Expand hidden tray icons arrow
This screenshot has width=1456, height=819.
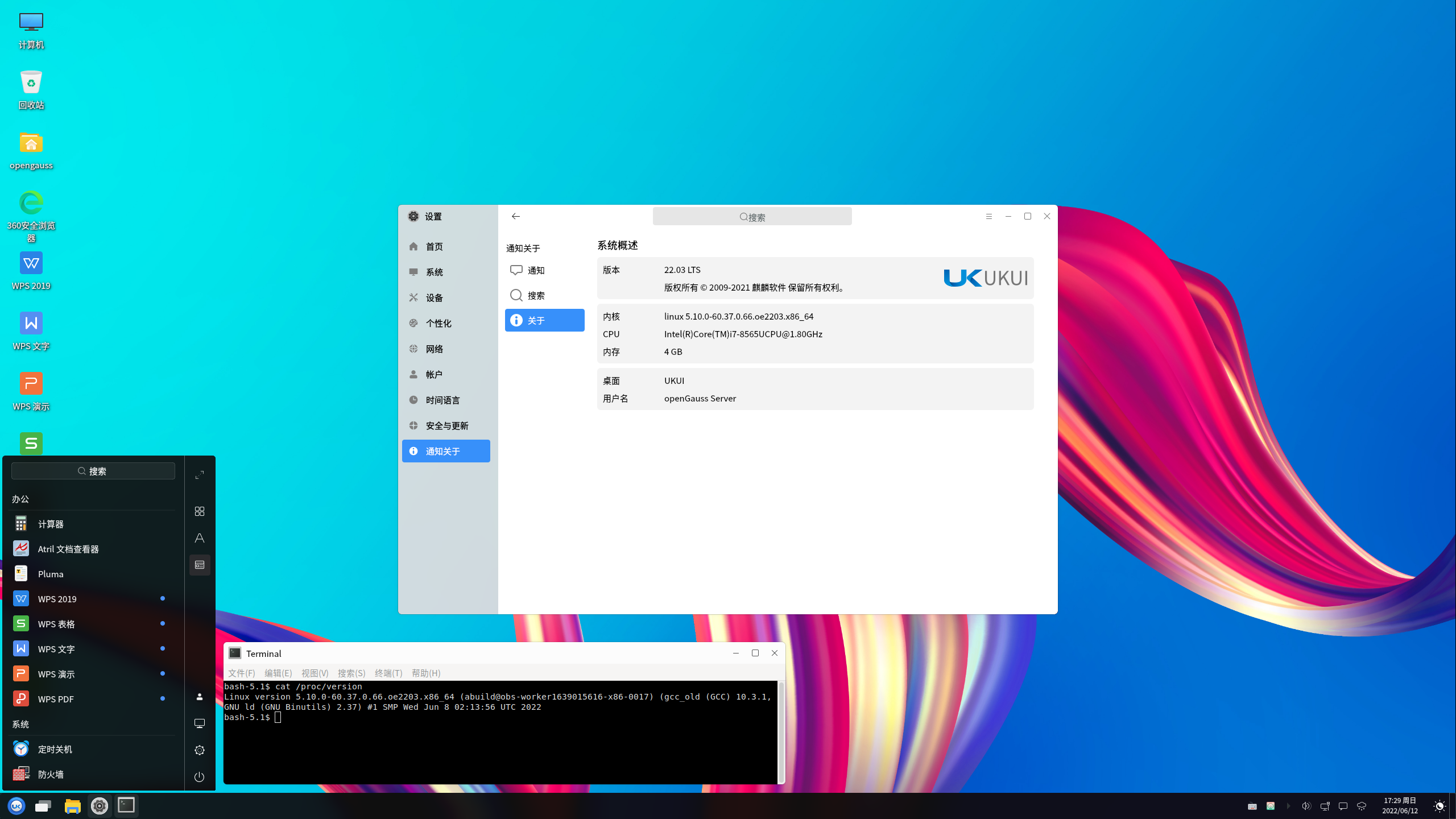[1288, 806]
